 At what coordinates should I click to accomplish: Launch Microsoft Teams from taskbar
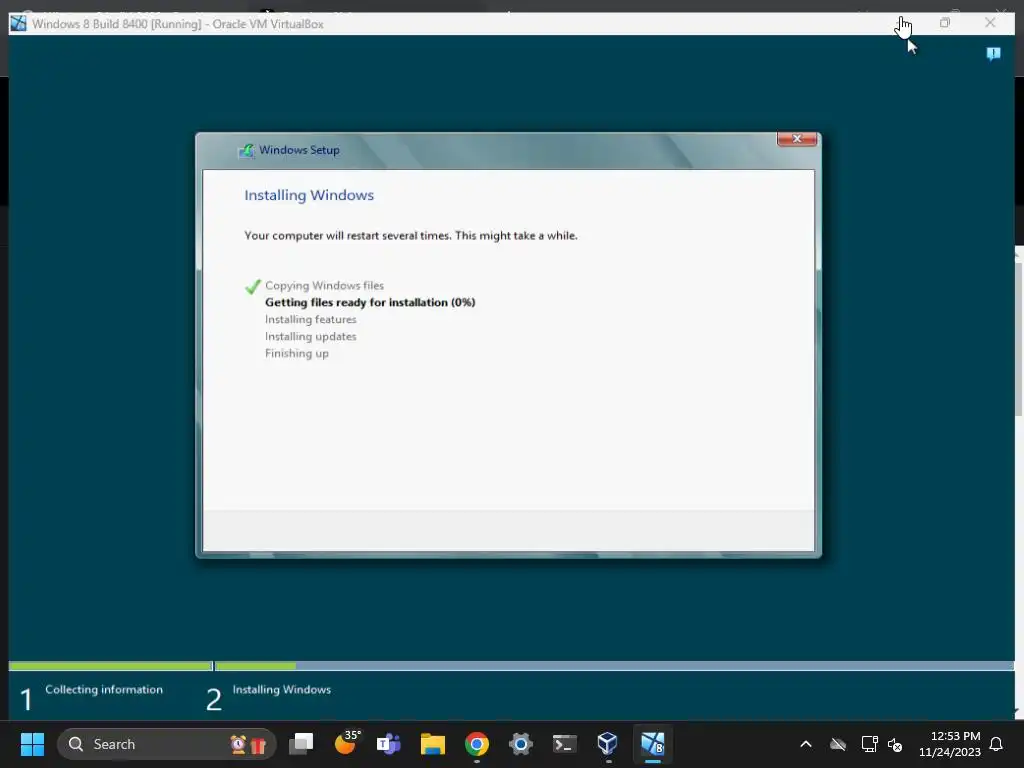click(x=389, y=744)
